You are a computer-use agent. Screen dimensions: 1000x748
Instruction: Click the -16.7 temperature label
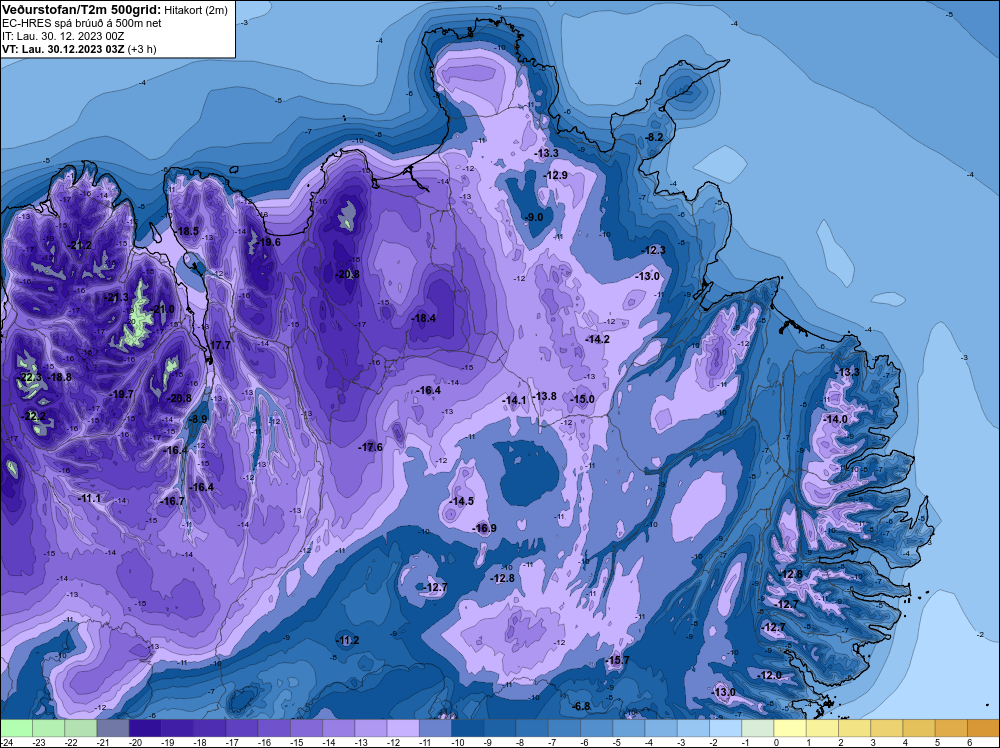[173, 501]
